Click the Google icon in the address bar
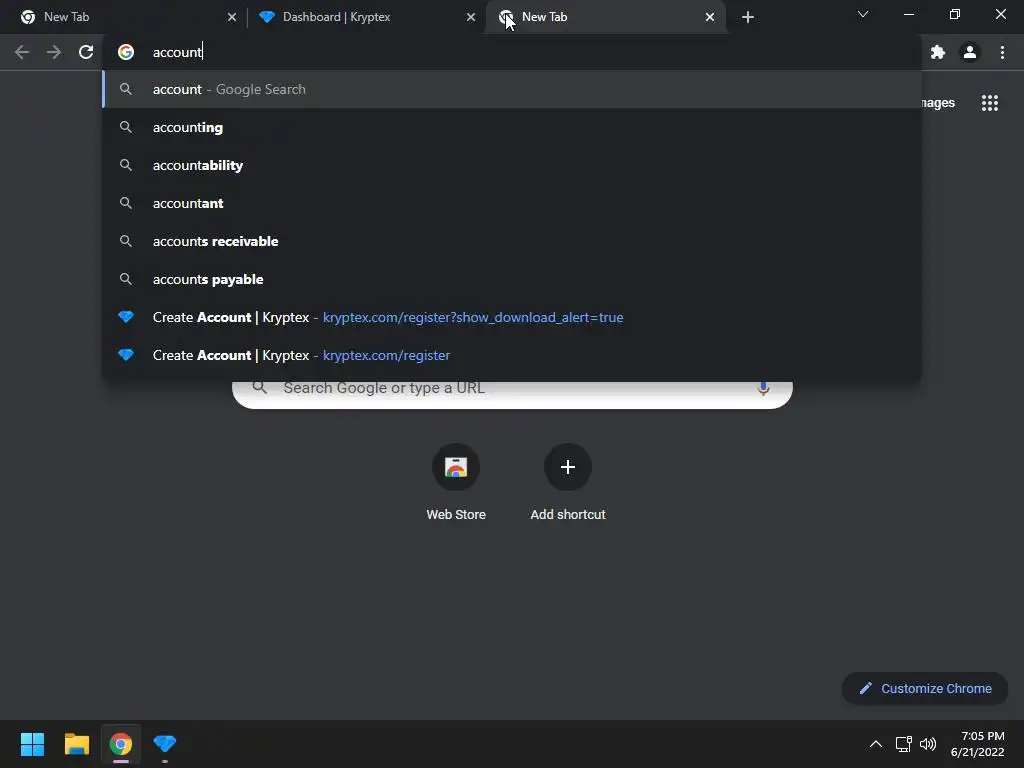This screenshot has width=1024, height=768. point(126,52)
